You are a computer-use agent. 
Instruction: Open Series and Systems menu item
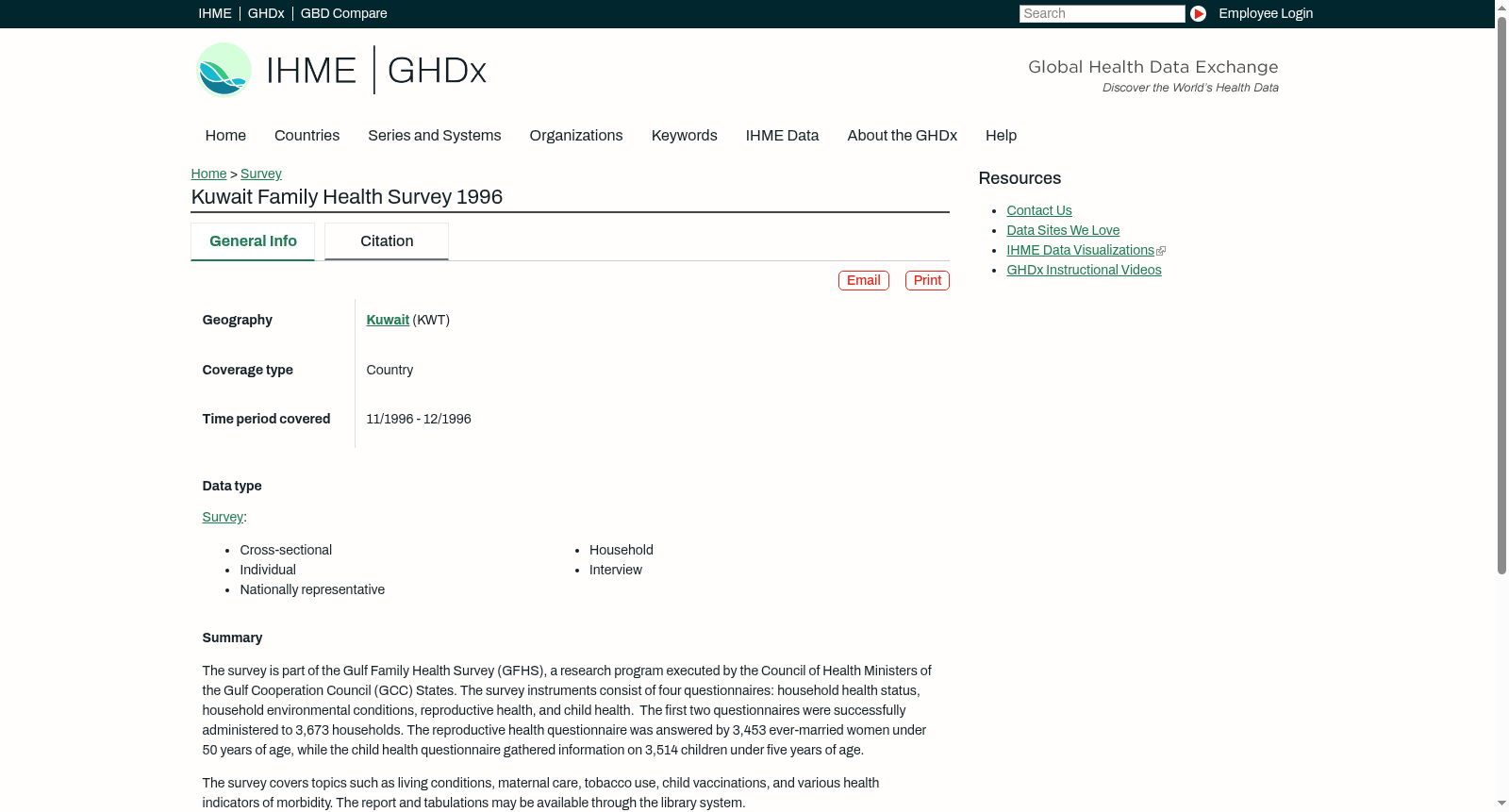click(x=435, y=136)
